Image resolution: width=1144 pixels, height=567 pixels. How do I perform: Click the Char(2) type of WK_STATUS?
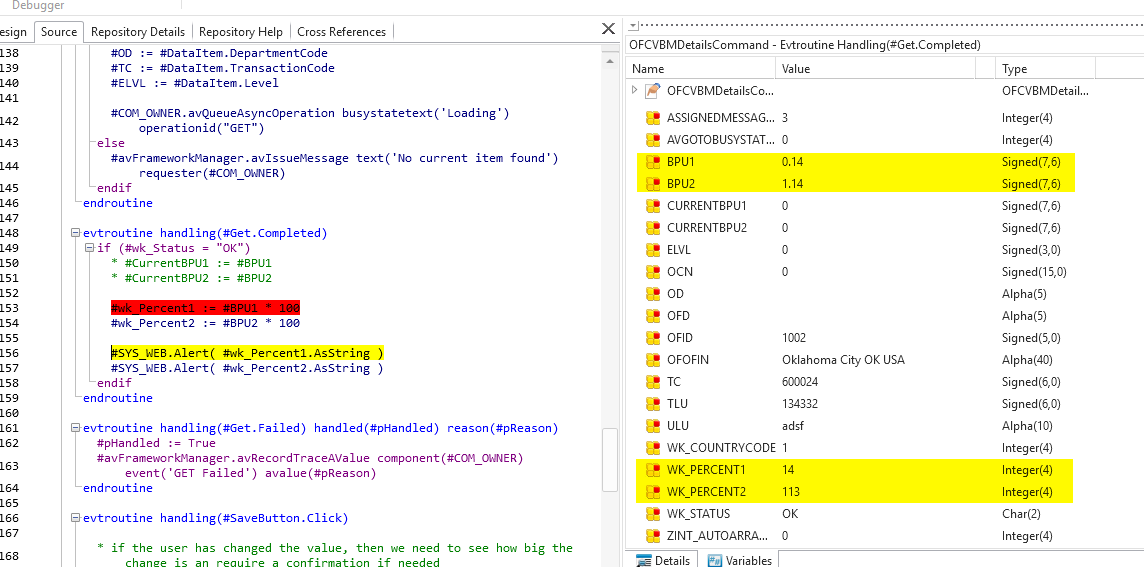click(1022, 514)
